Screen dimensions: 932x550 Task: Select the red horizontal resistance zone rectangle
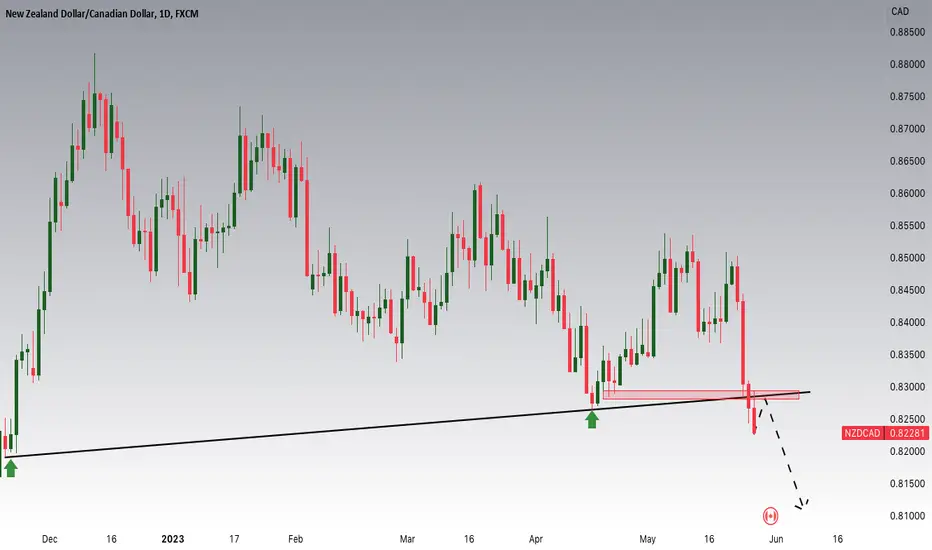click(701, 394)
